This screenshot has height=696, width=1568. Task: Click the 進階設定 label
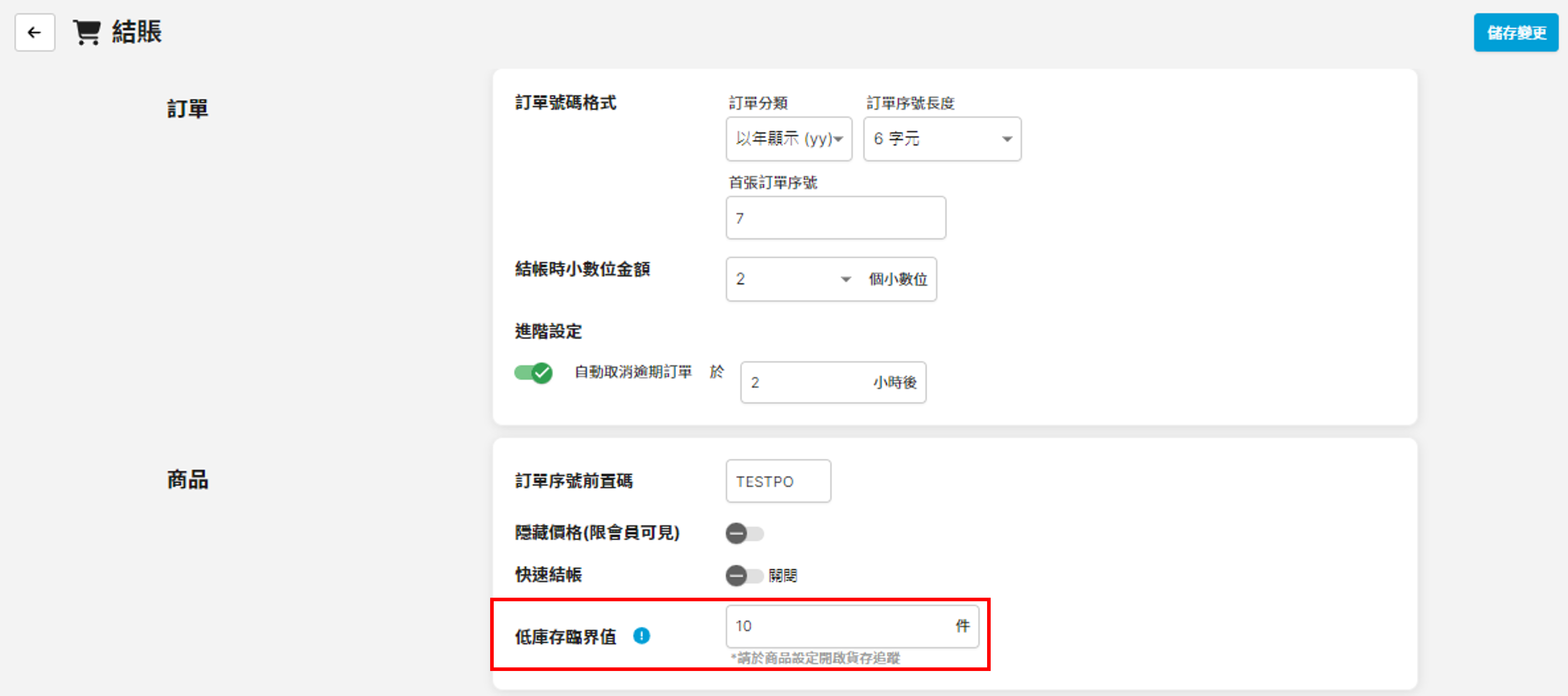click(548, 331)
